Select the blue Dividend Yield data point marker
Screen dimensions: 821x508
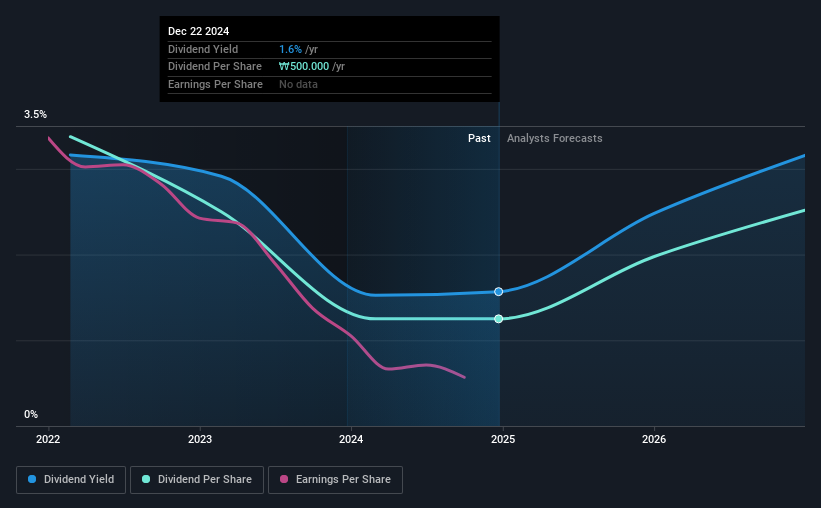tap(498, 292)
